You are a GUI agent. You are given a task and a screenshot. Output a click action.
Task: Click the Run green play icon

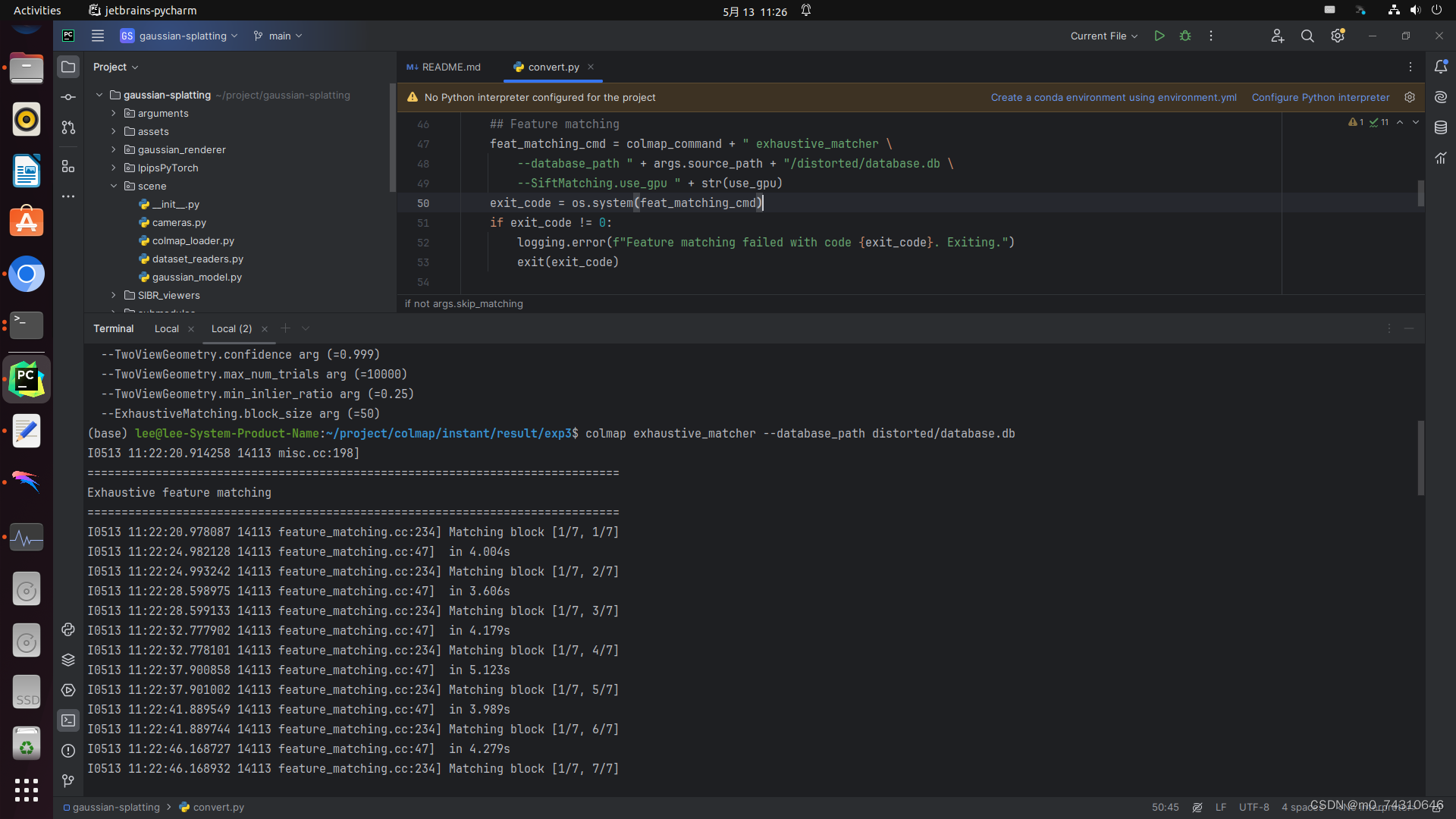(x=1159, y=36)
